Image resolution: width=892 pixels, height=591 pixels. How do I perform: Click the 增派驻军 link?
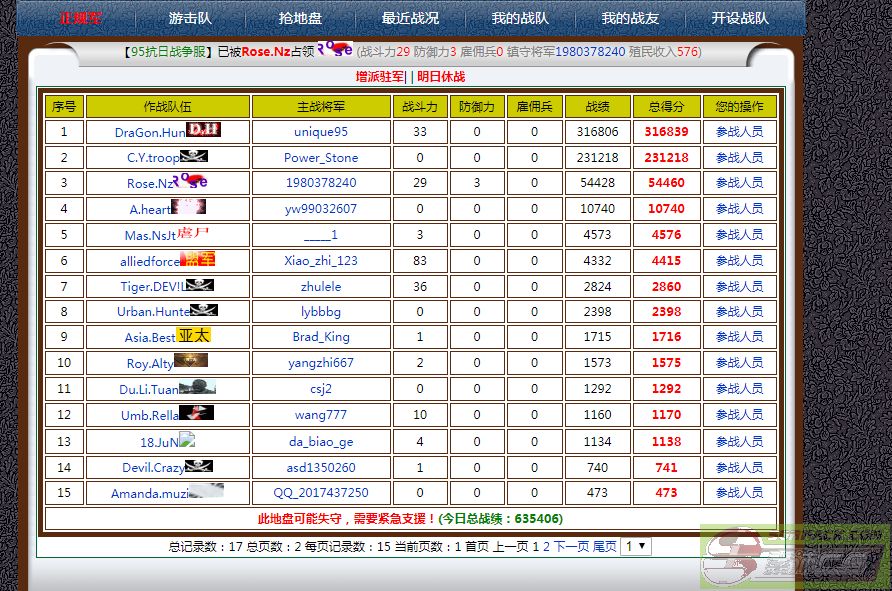point(380,77)
